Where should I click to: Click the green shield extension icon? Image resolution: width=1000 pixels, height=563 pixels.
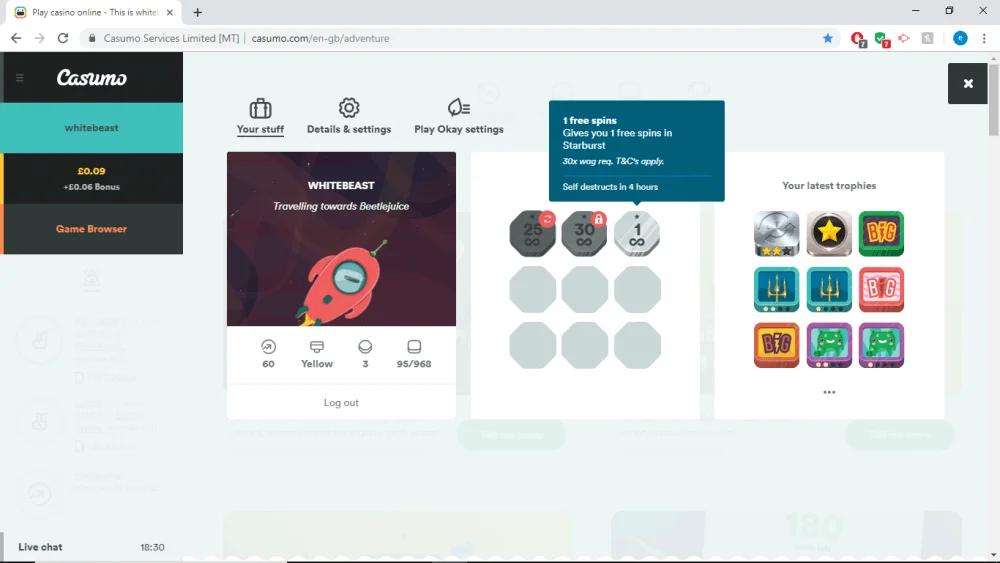(882, 39)
